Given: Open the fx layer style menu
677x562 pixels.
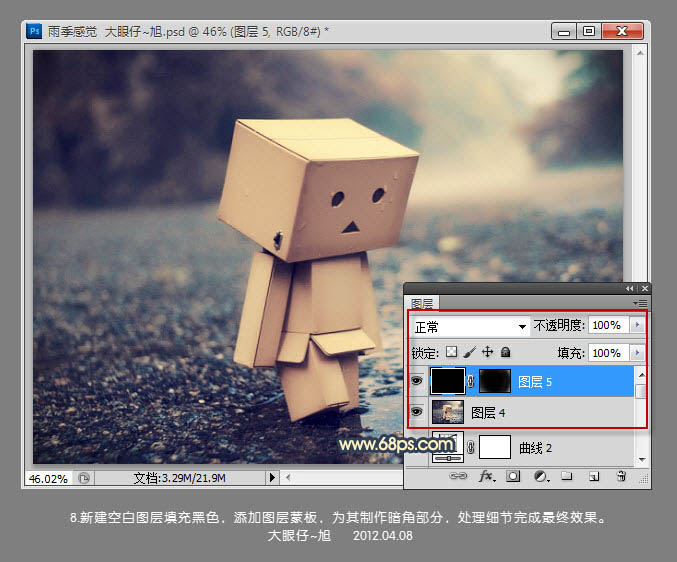Looking at the screenshot, I should (487, 476).
